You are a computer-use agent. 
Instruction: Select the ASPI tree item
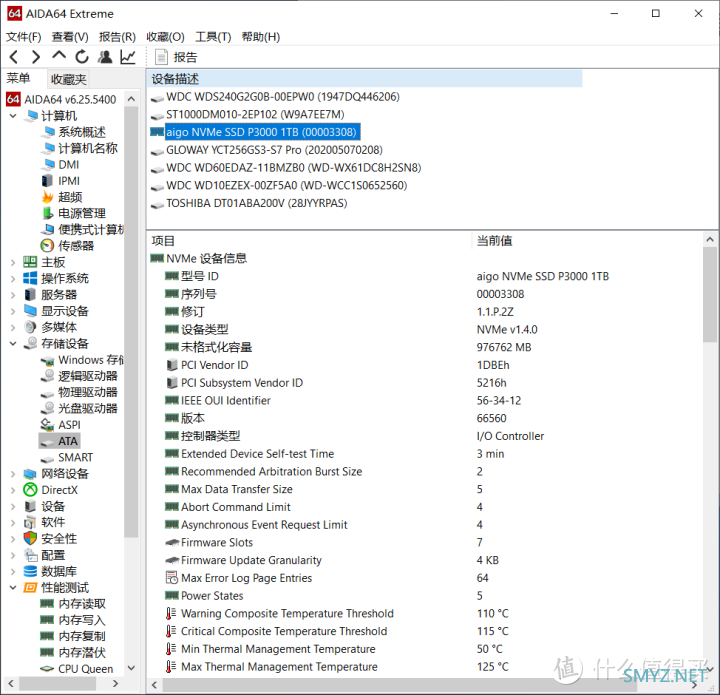coord(69,425)
